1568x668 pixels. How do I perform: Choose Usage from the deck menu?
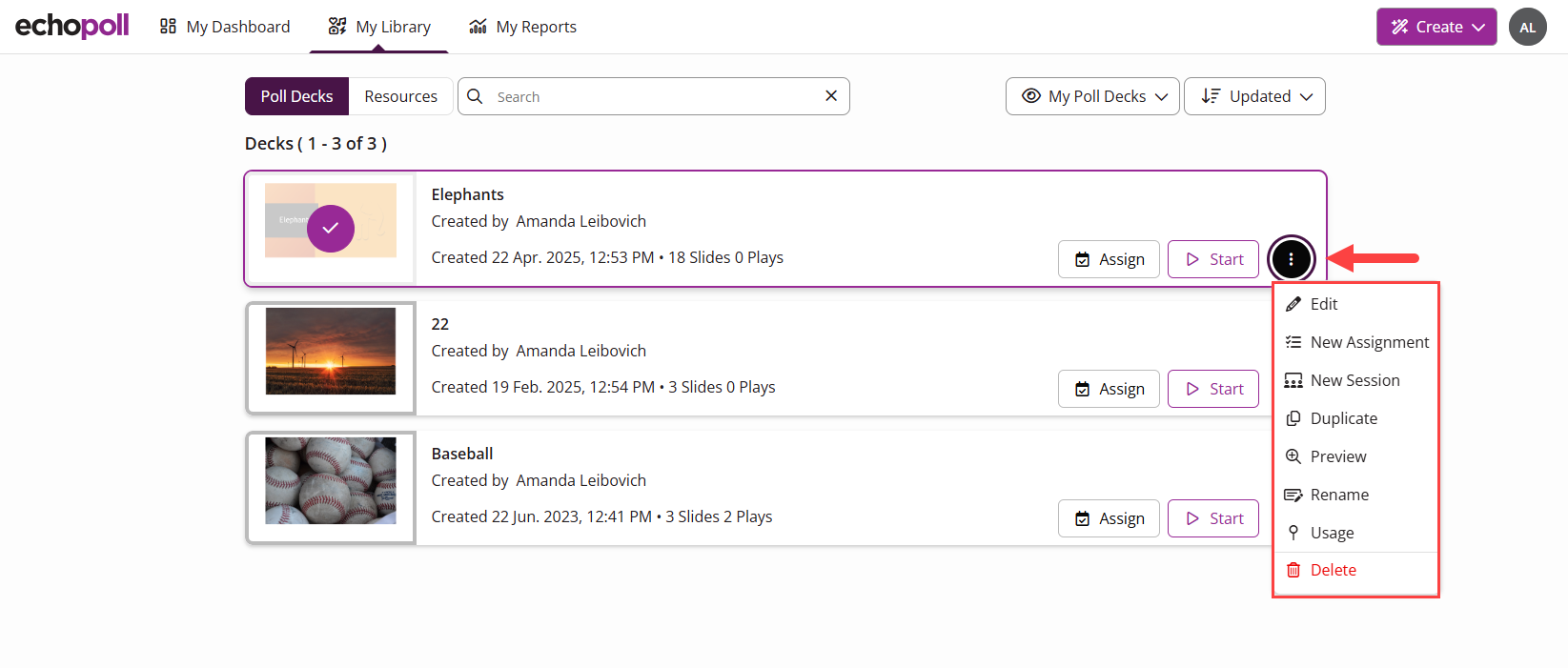click(1355, 533)
